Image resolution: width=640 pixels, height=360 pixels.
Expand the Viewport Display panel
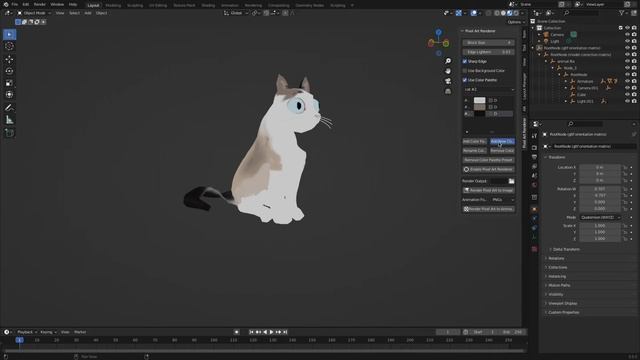click(562, 303)
